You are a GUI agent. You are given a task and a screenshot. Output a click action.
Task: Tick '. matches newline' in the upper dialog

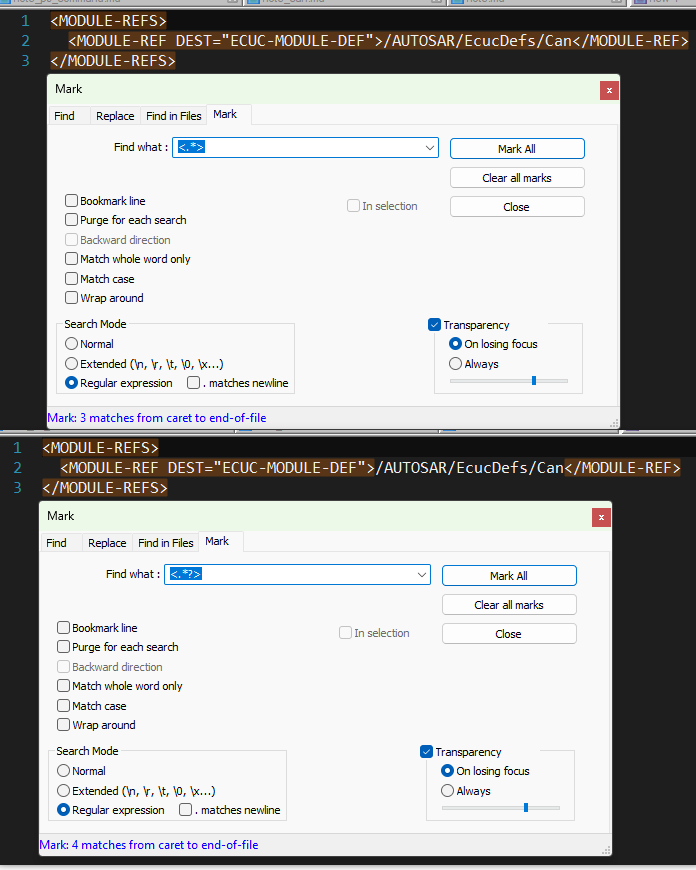tap(194, 383)
